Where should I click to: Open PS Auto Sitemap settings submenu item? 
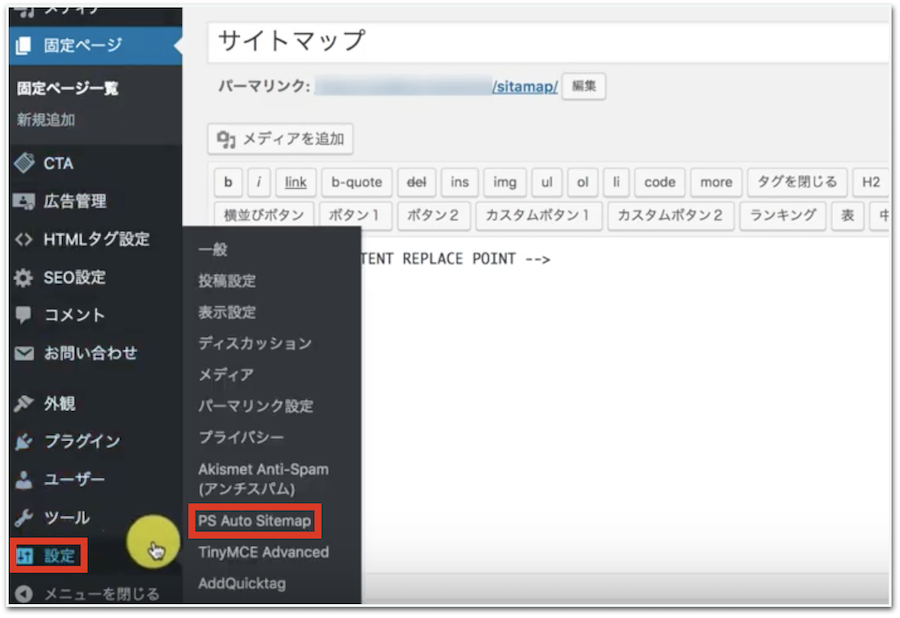coord(254,521)
